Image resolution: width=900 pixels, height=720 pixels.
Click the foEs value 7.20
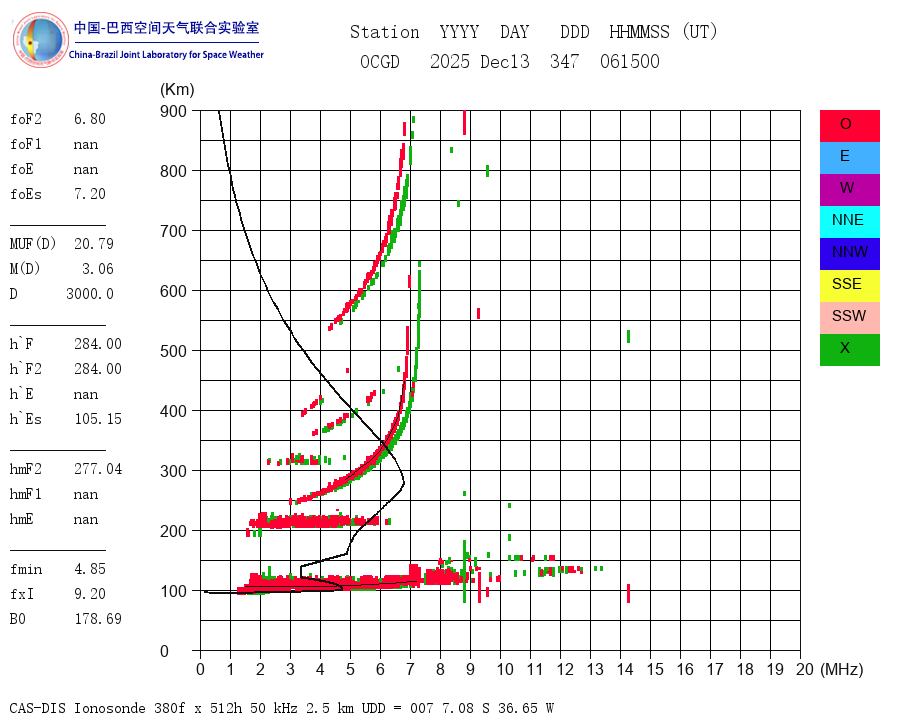(x=90, y=194)
